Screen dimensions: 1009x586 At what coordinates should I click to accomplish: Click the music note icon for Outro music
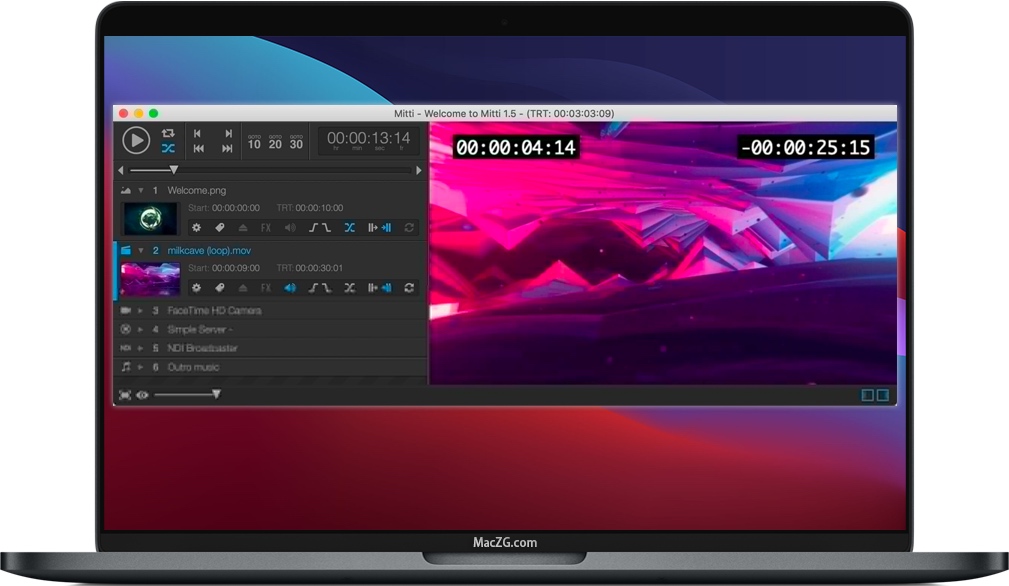(x=125, y=367)
